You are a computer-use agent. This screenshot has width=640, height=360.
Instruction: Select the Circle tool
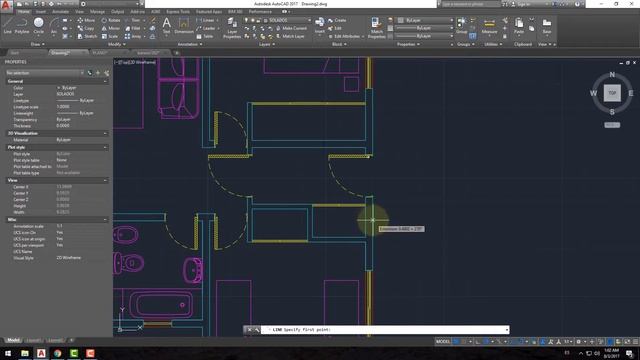point(39,25)
